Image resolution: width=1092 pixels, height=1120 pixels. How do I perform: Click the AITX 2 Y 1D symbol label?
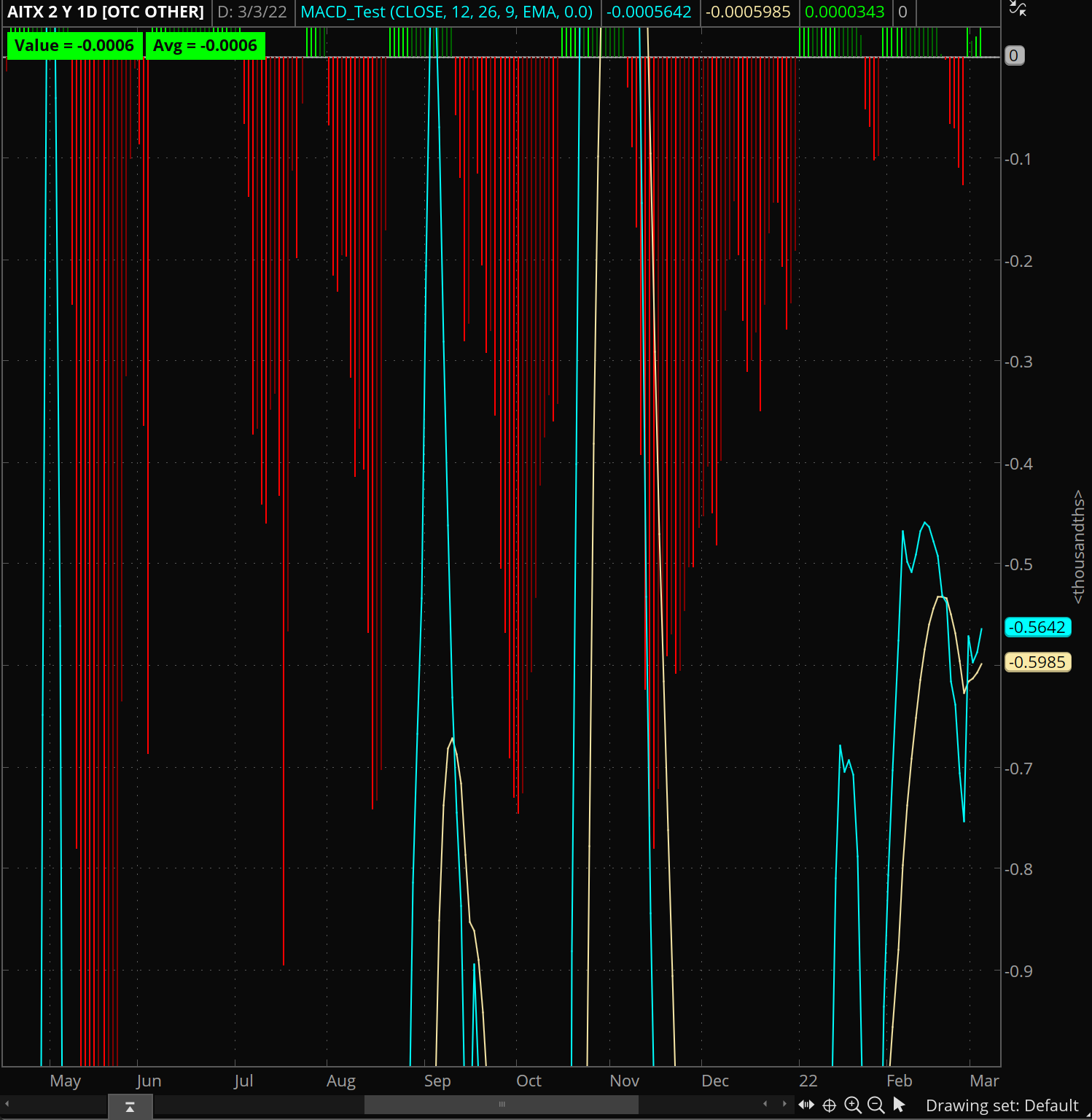click(106, 12)
